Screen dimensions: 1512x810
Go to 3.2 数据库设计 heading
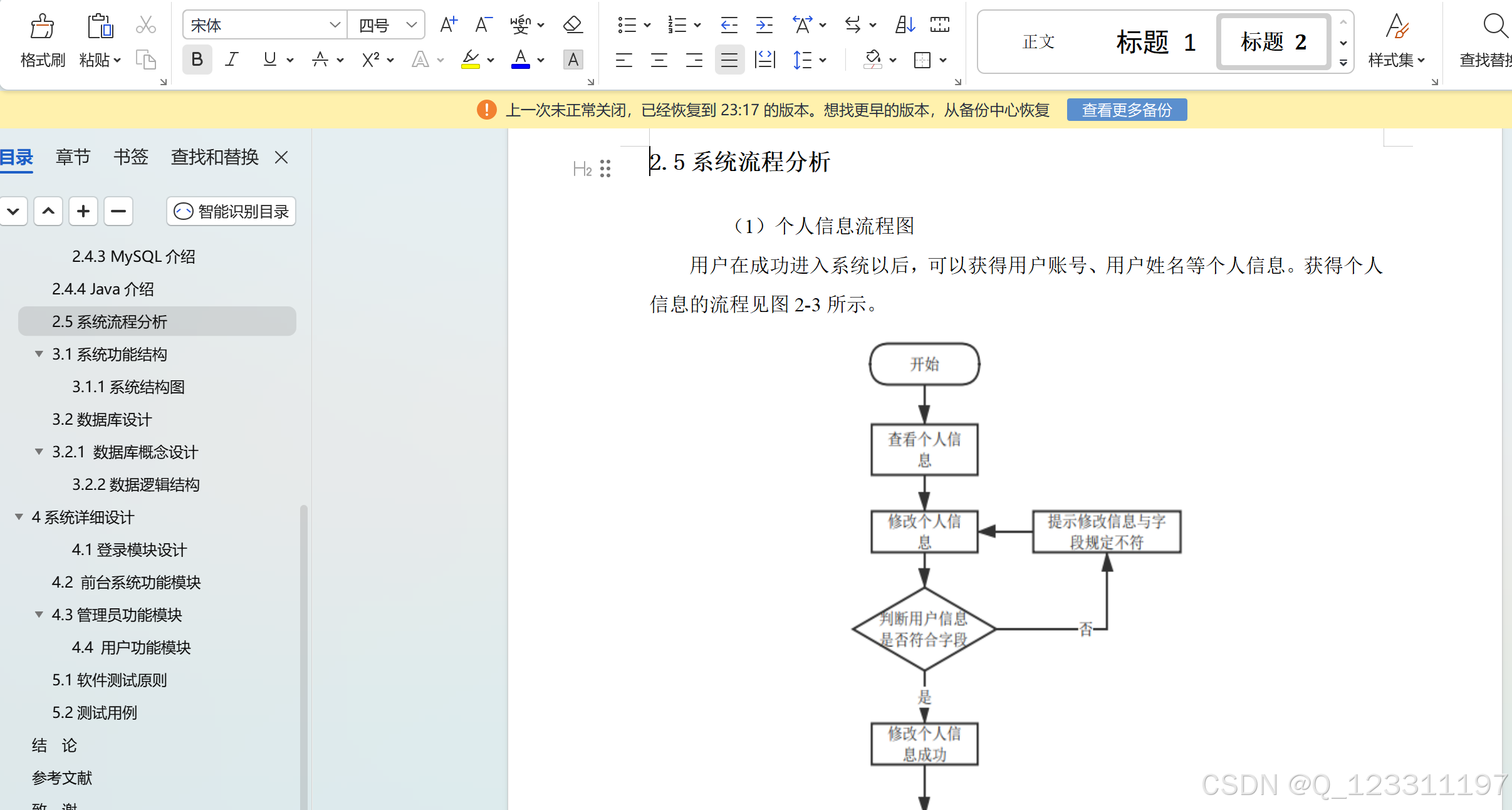pos(102,419)
